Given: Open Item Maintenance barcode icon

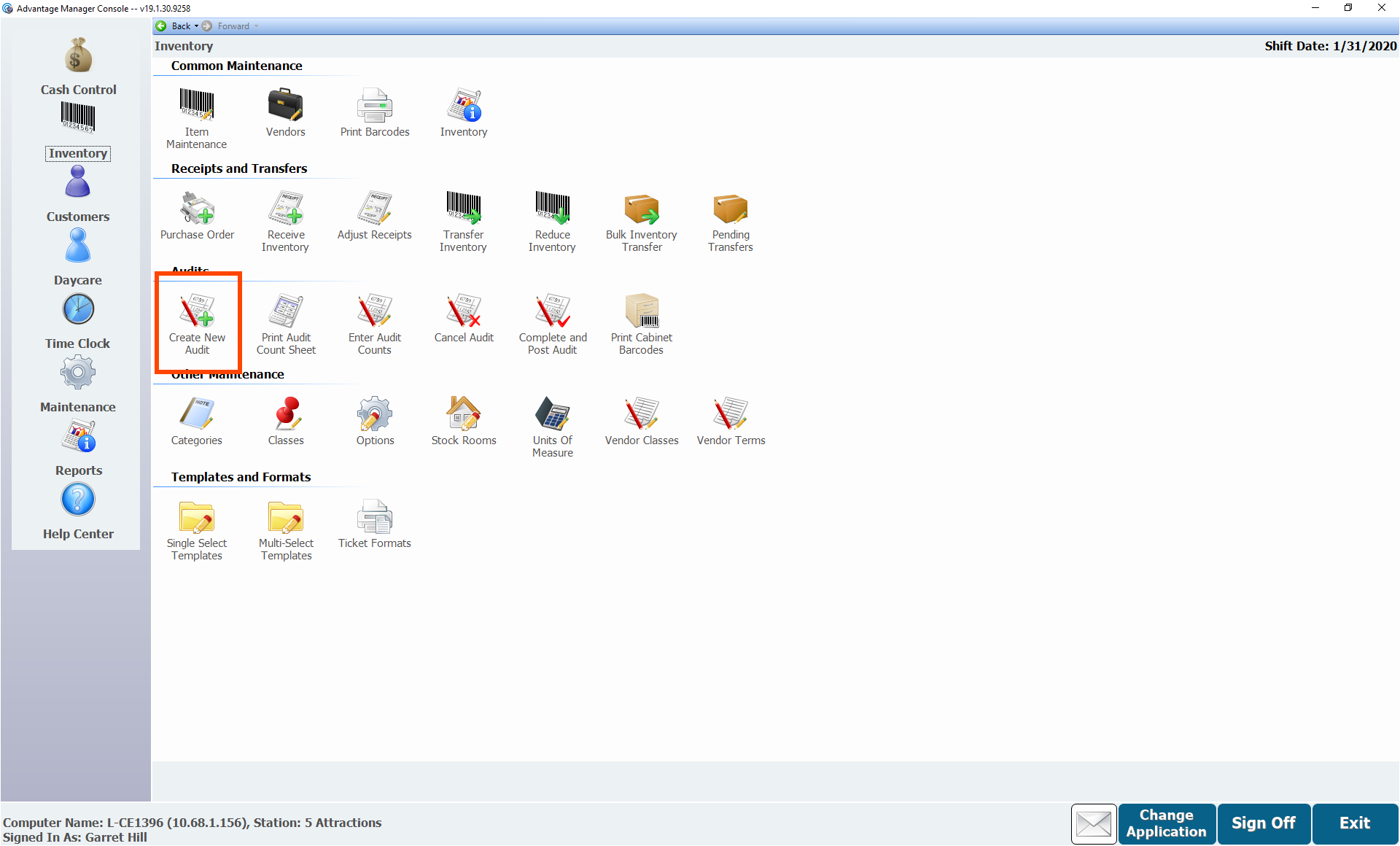Looking at the screenshot, I should [x=196, y=106].
